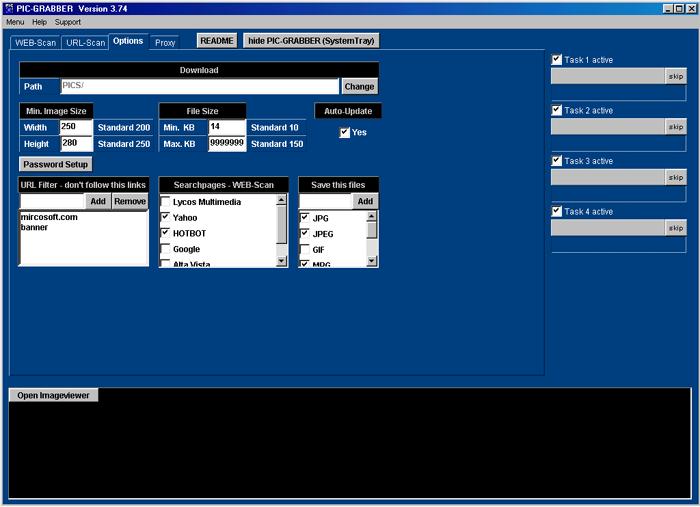Viewport: 700px width, 507px height.
Task: Click the URL Filter text input
Action: click(52, 201)
